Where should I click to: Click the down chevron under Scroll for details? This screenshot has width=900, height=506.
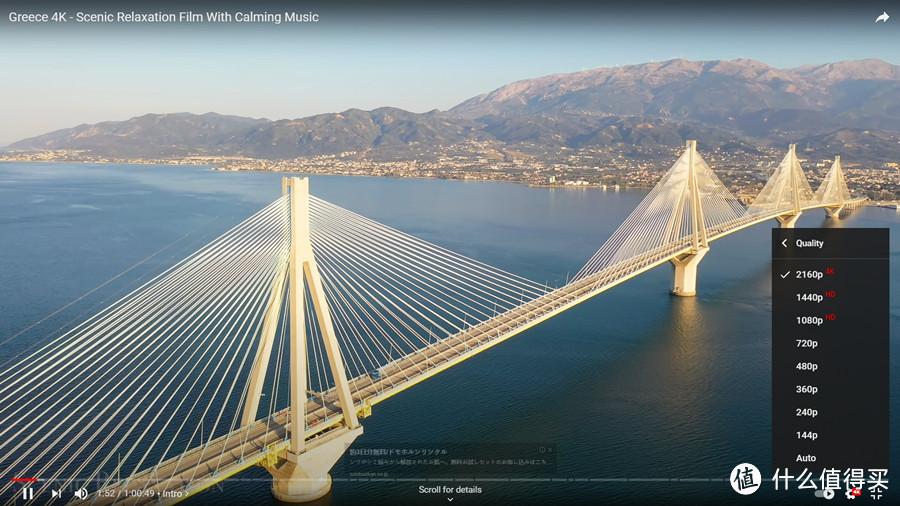pos(450,500)
